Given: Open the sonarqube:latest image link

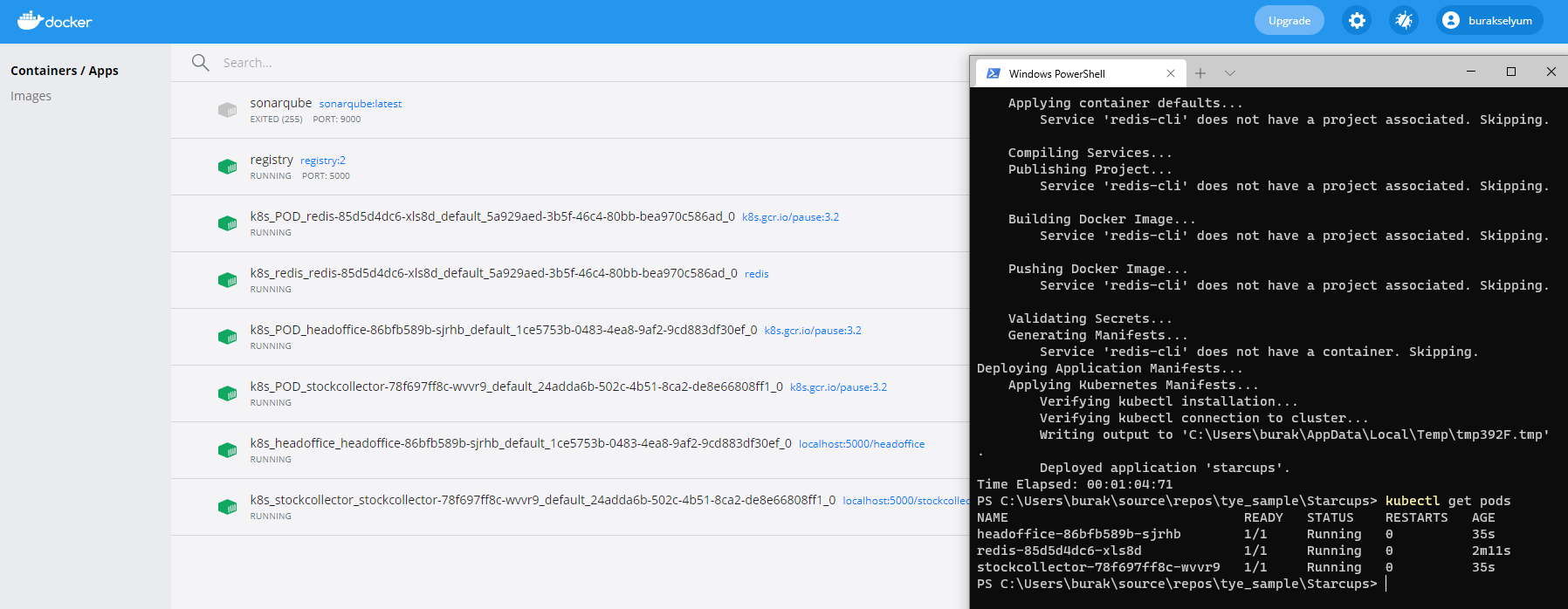Looking at the screenshot, I should [360, 104].
